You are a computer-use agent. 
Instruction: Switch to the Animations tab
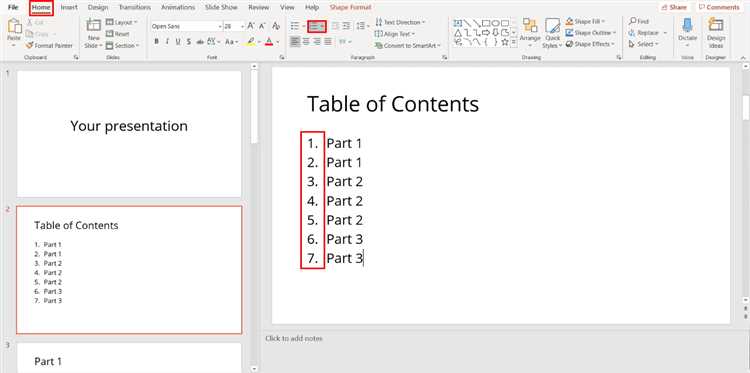tap(178, 7)
